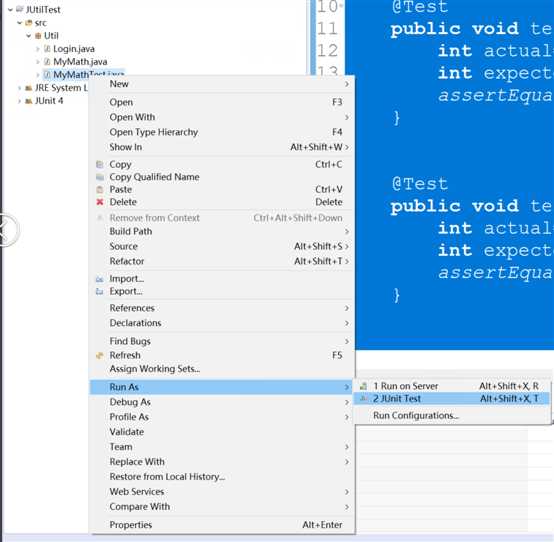The width and height of the screenshot is (554, 542).
Task: Click line number 11 in editor gutter
Action: [327, 29]
